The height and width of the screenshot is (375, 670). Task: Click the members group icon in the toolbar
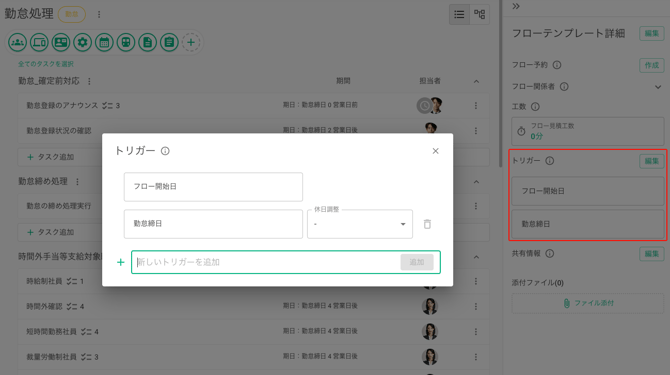click(x=18, y=42)
